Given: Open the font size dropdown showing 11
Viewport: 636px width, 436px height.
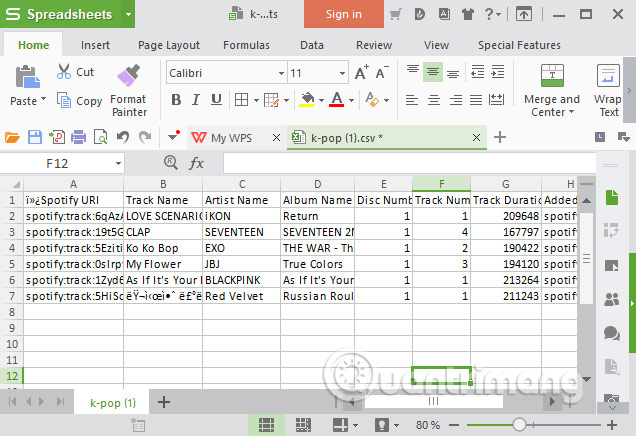Looking at the screenshot, I should point(340,73).
